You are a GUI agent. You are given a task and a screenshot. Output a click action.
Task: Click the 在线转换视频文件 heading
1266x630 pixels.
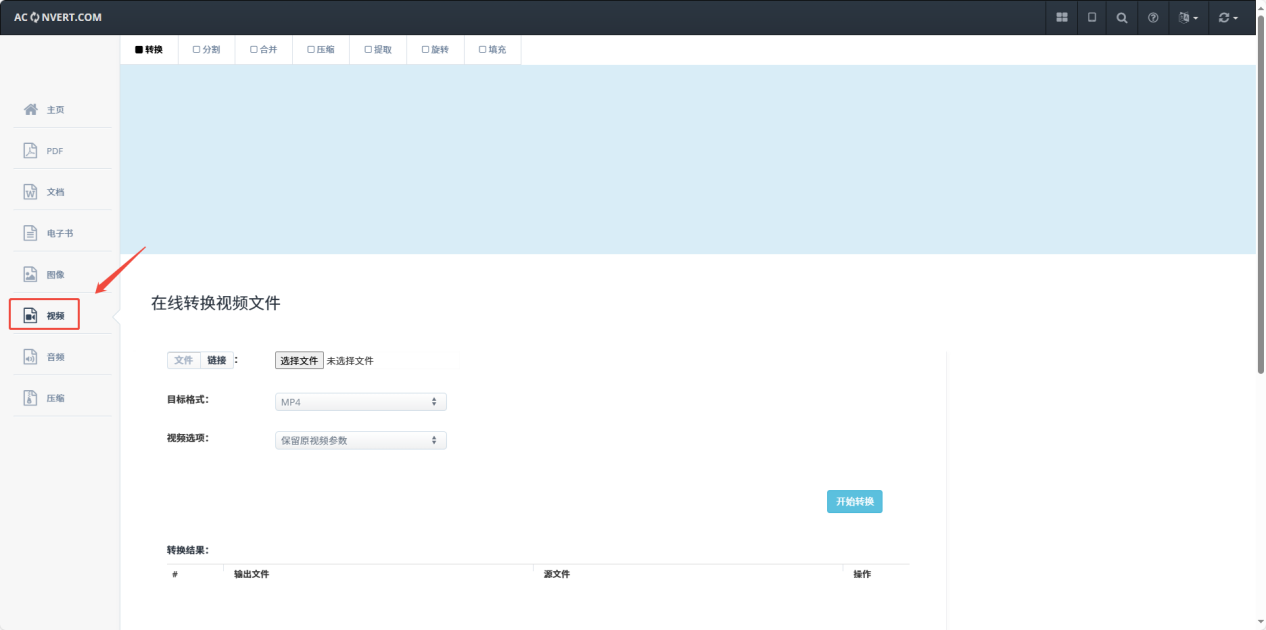[216, 303]
